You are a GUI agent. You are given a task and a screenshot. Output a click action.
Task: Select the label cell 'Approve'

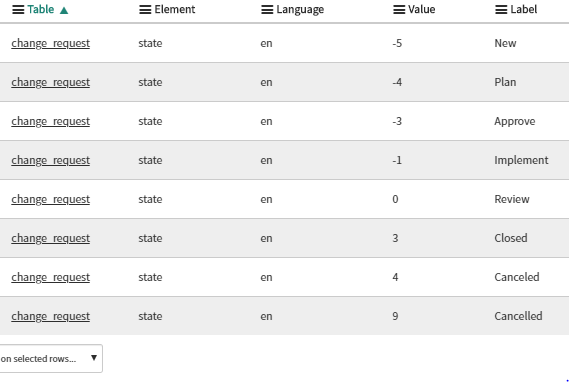[515, 121]
